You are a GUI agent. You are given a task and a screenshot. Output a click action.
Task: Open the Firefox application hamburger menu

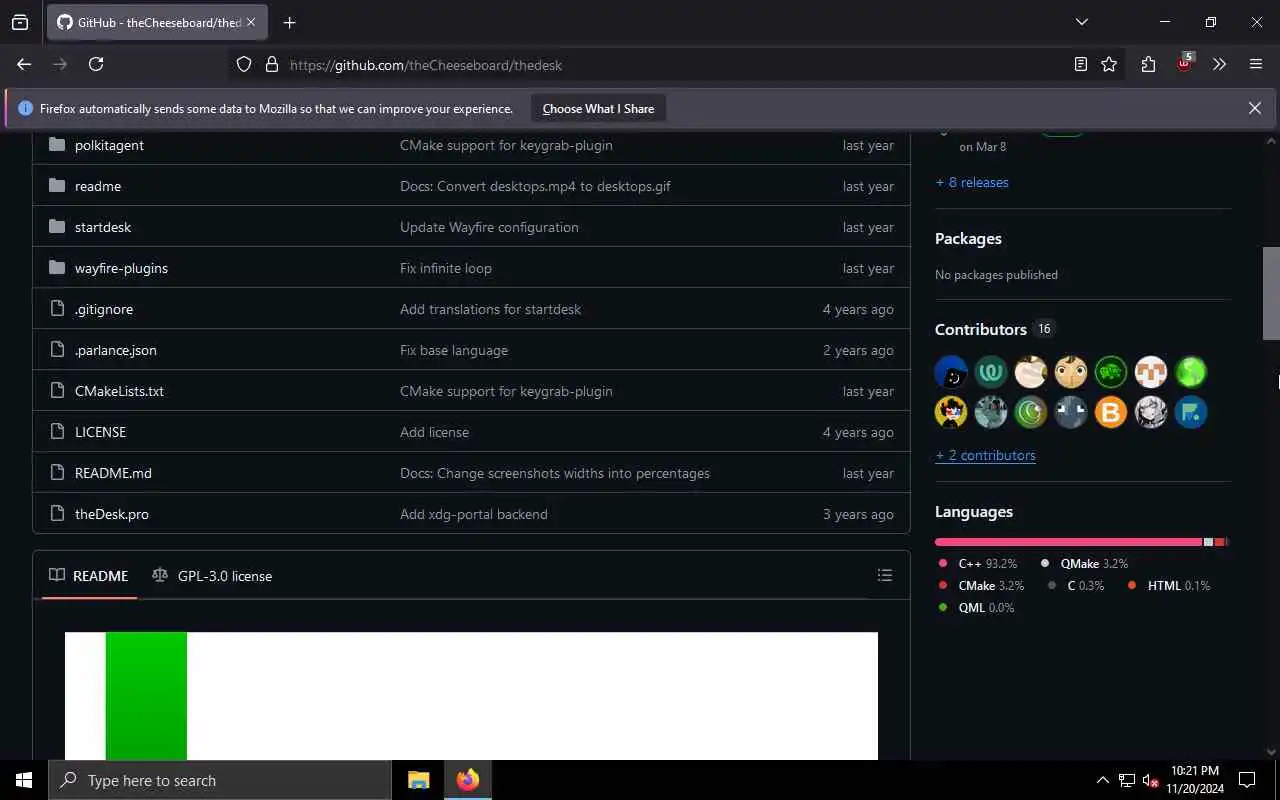pyautogui.click(x=1256, y=64)
